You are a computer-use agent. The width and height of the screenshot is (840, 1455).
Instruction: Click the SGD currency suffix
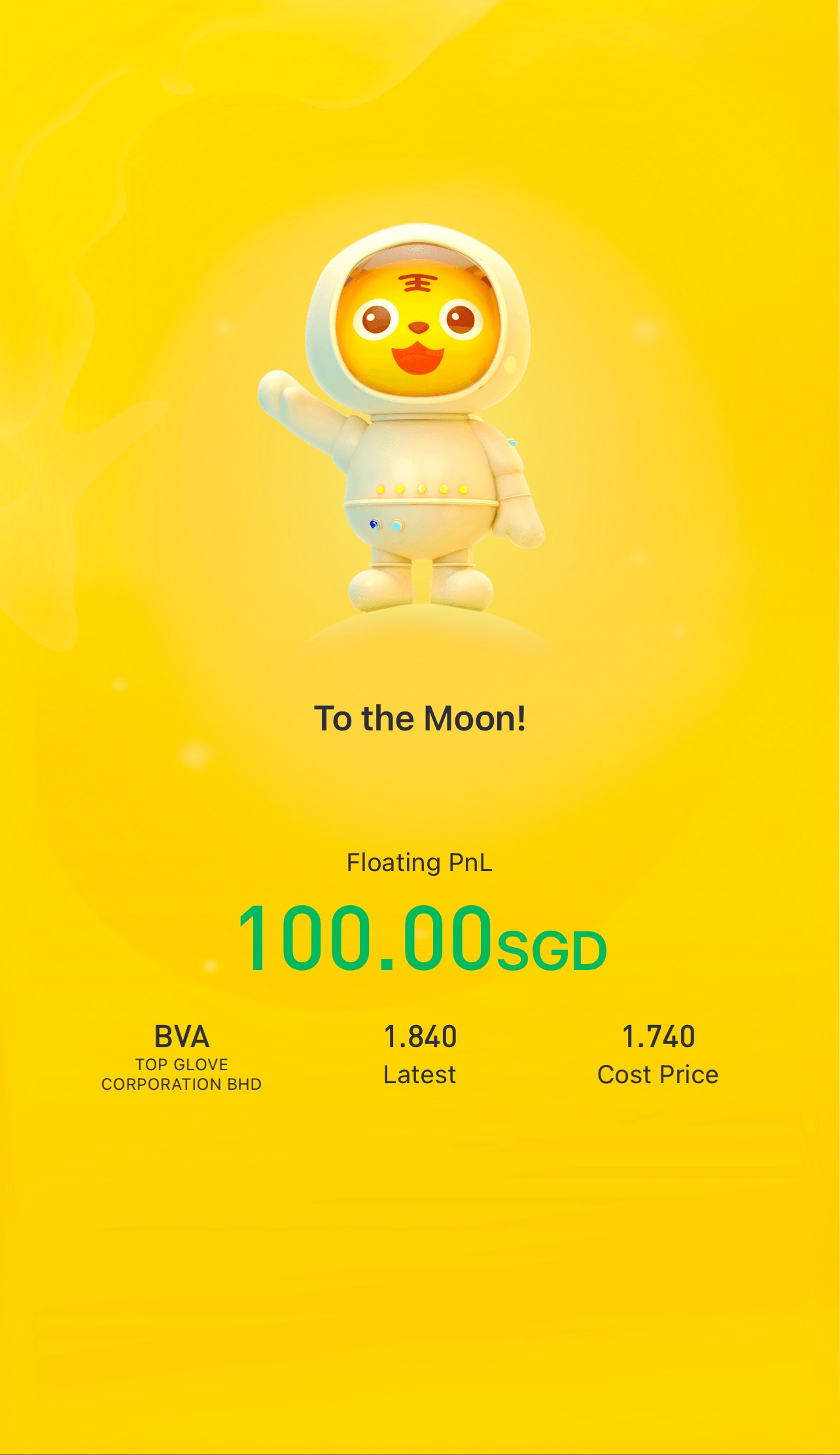click(552, 951)
